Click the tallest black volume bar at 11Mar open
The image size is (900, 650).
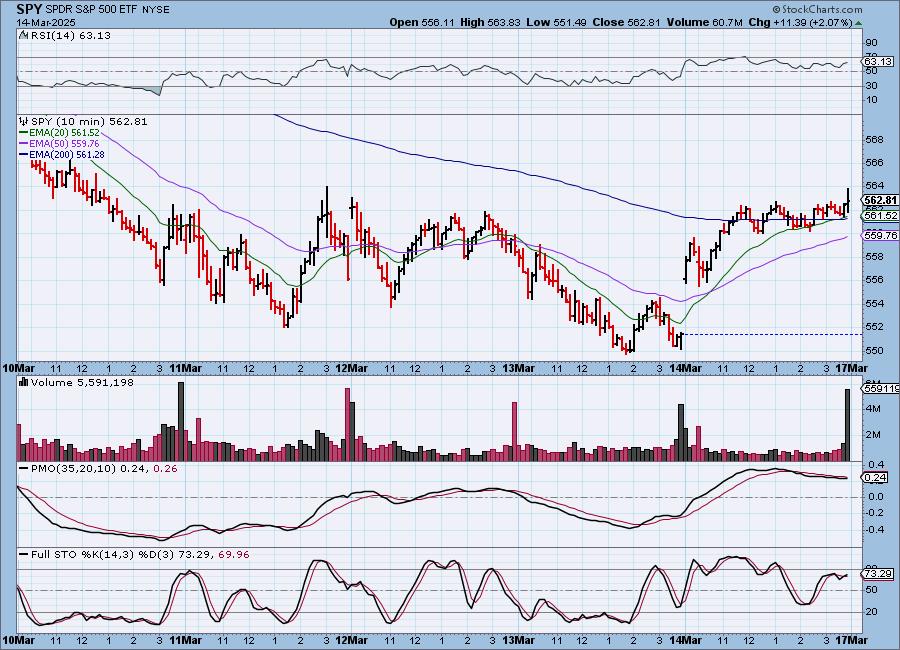pos(181,421)
